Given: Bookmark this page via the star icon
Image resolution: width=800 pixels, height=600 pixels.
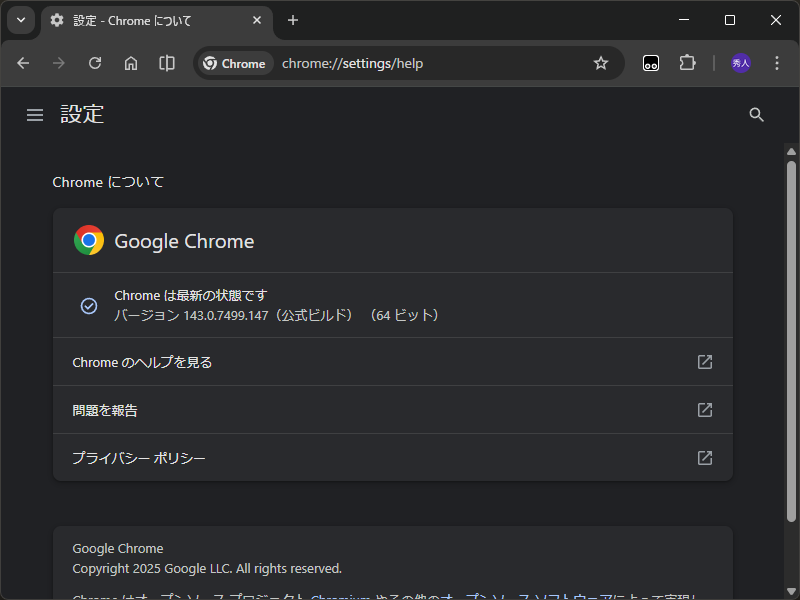Looking at the screenshot, I should (601, 63).
